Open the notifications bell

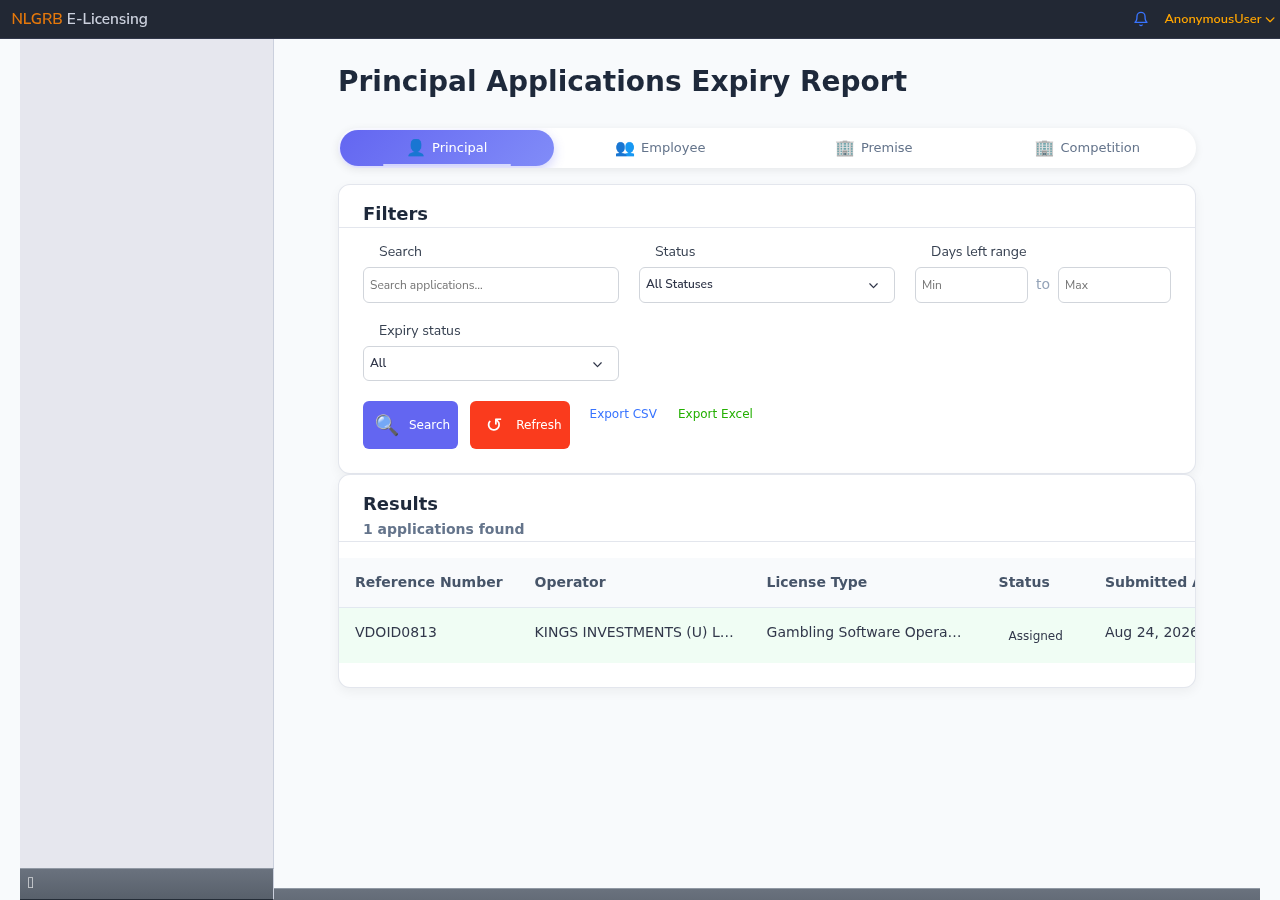click(x=1141, y=19)
